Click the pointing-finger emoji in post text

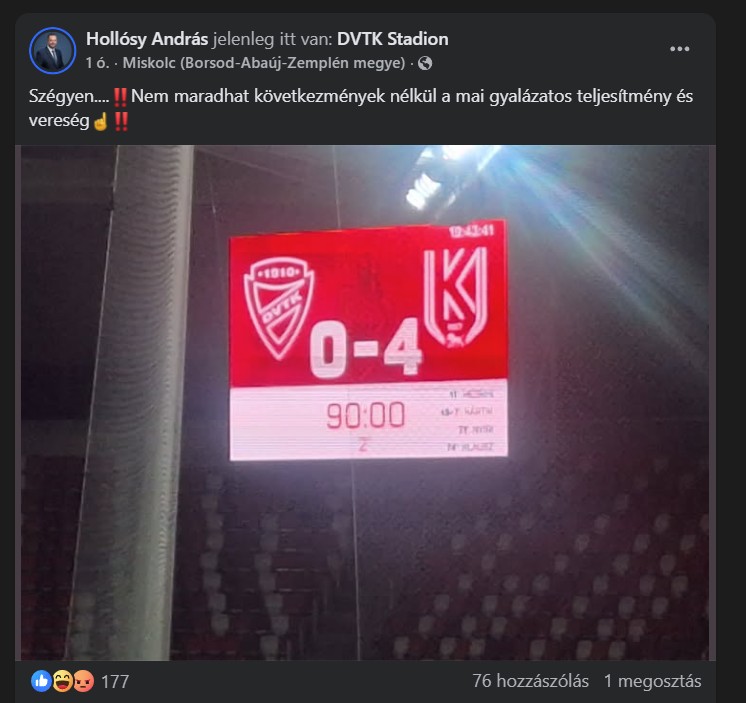[100, 122]
